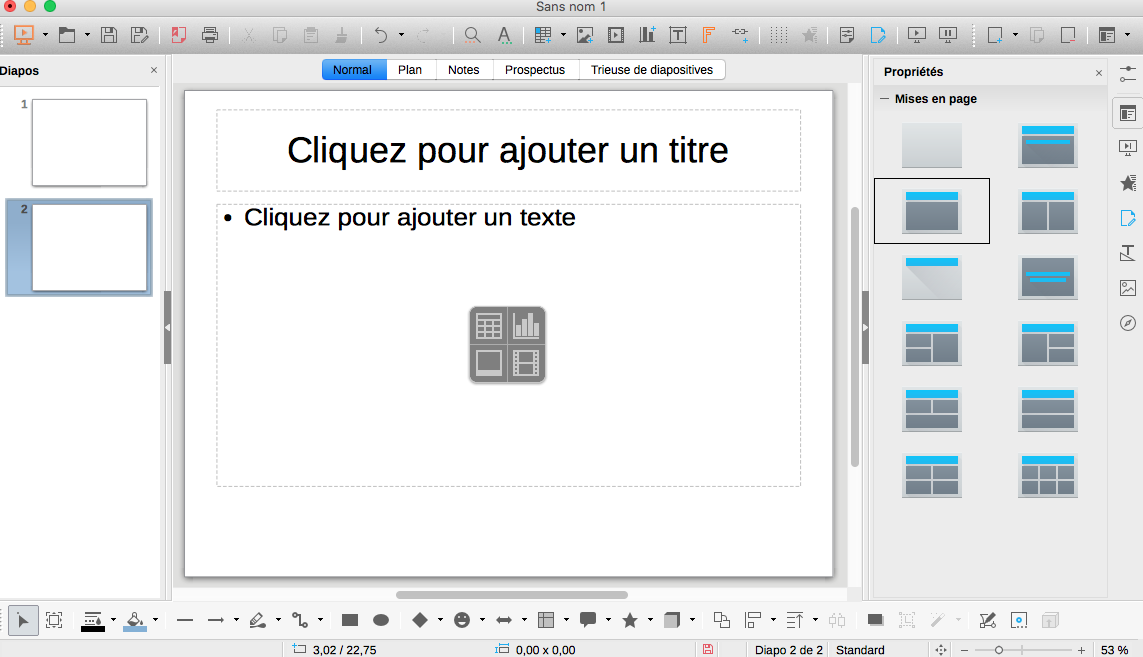Select slide 1 thumbnail

coord(89,142)
